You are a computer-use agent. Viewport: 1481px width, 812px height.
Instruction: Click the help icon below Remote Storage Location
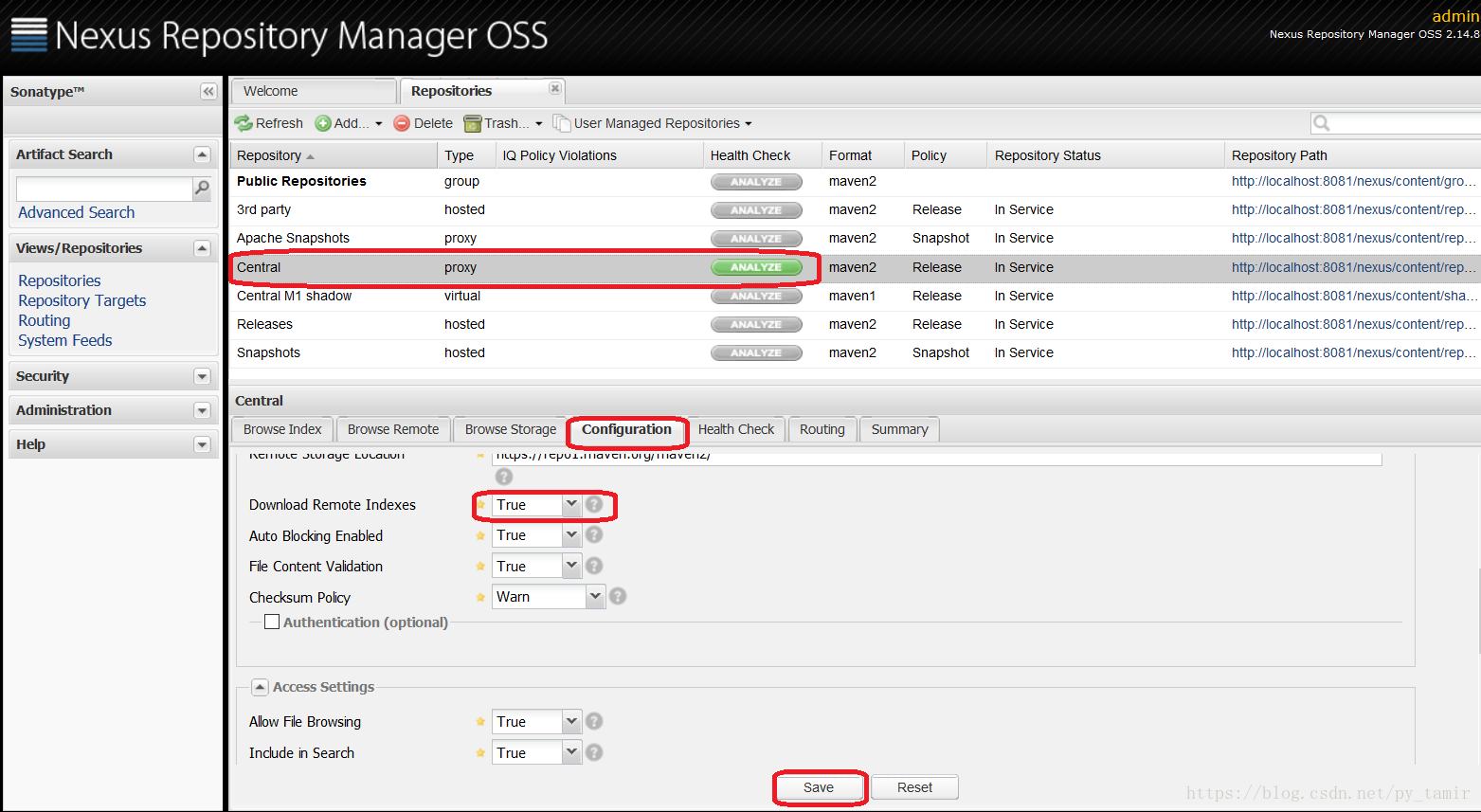(504, 477)
